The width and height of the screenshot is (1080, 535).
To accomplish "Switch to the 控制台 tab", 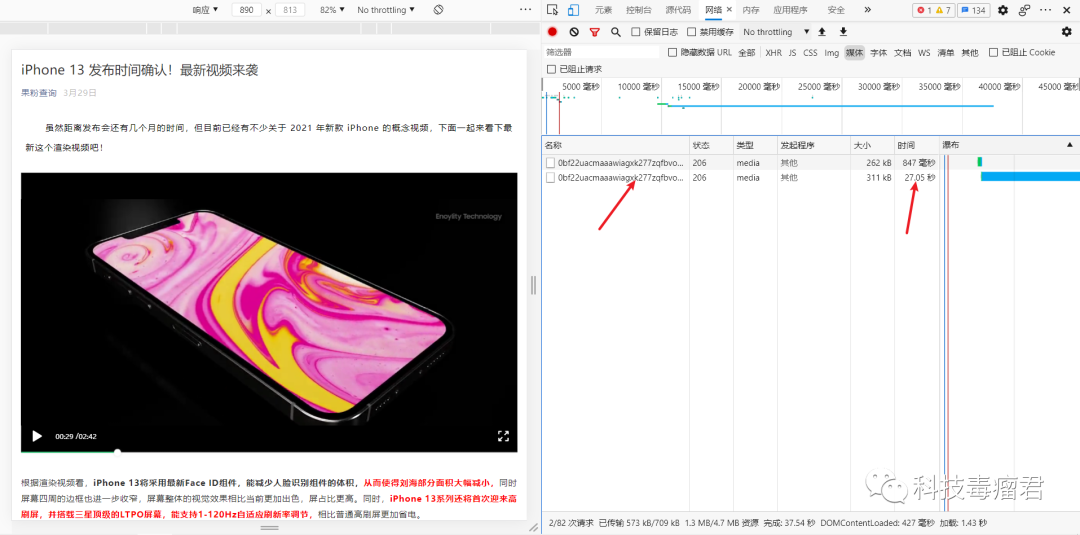I will coord(638,10).
